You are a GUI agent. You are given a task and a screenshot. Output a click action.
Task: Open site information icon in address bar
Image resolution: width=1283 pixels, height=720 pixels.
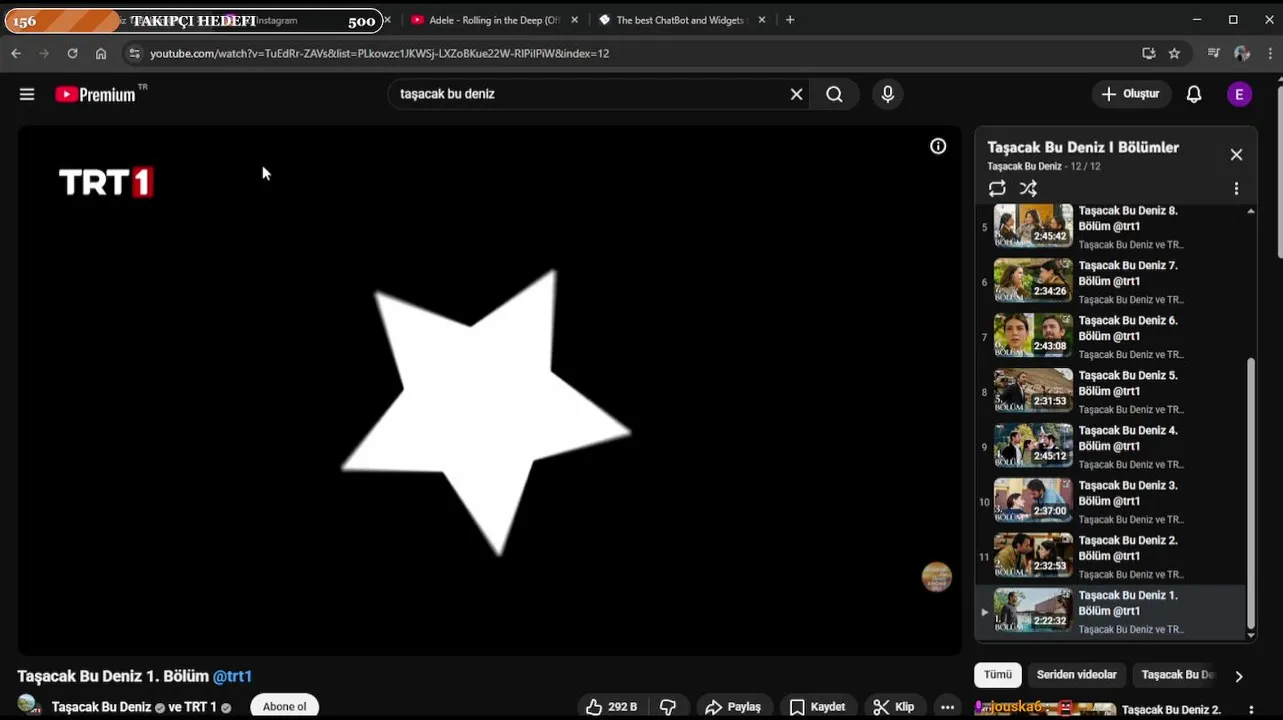pyautogui.click(x=135, y=53)
